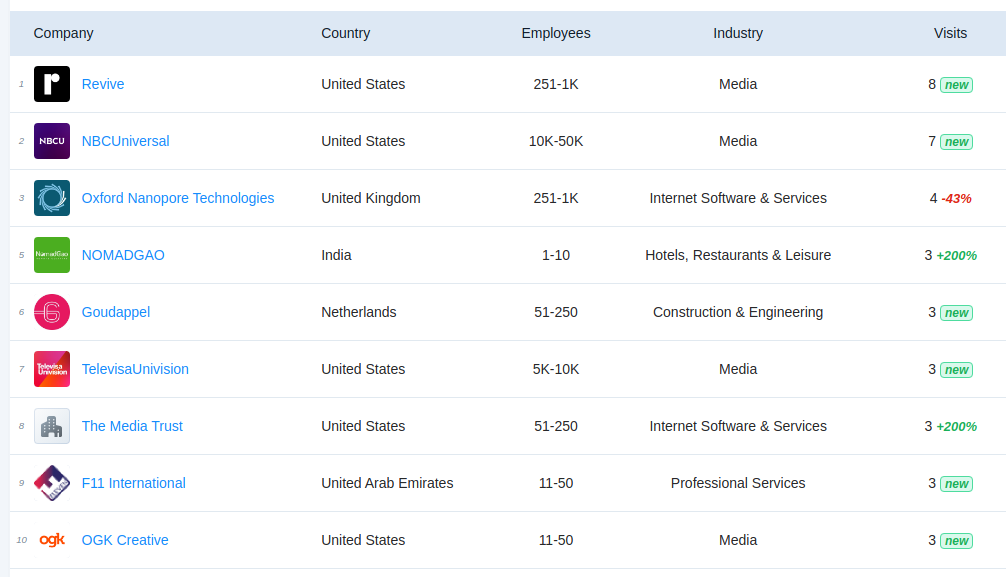1006x577 pixels.
Task: Click the pink Goudappel logo icon
Action: (x=52, y=312)
